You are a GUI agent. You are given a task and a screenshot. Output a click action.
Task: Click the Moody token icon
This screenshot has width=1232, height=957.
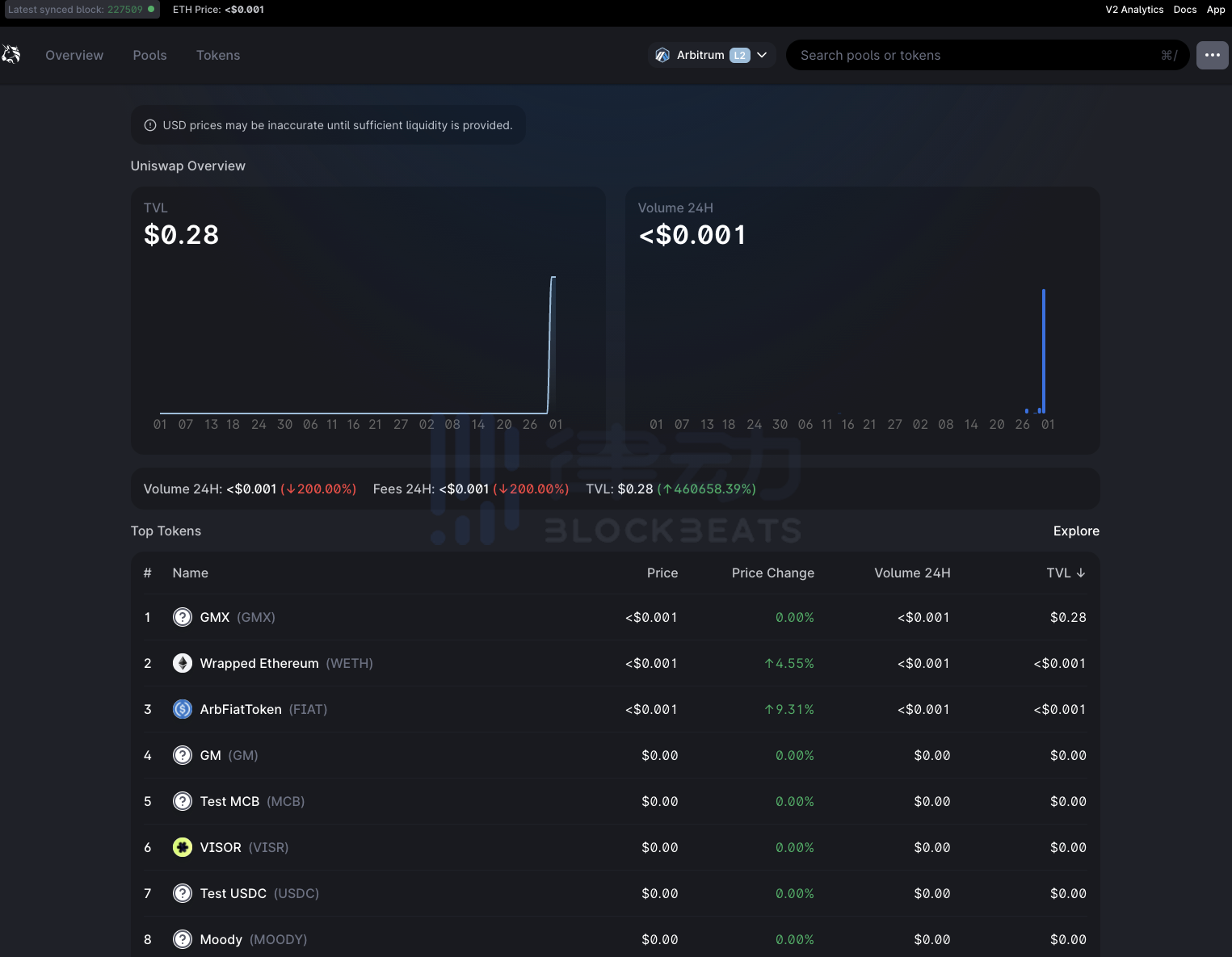coord(183,939)
